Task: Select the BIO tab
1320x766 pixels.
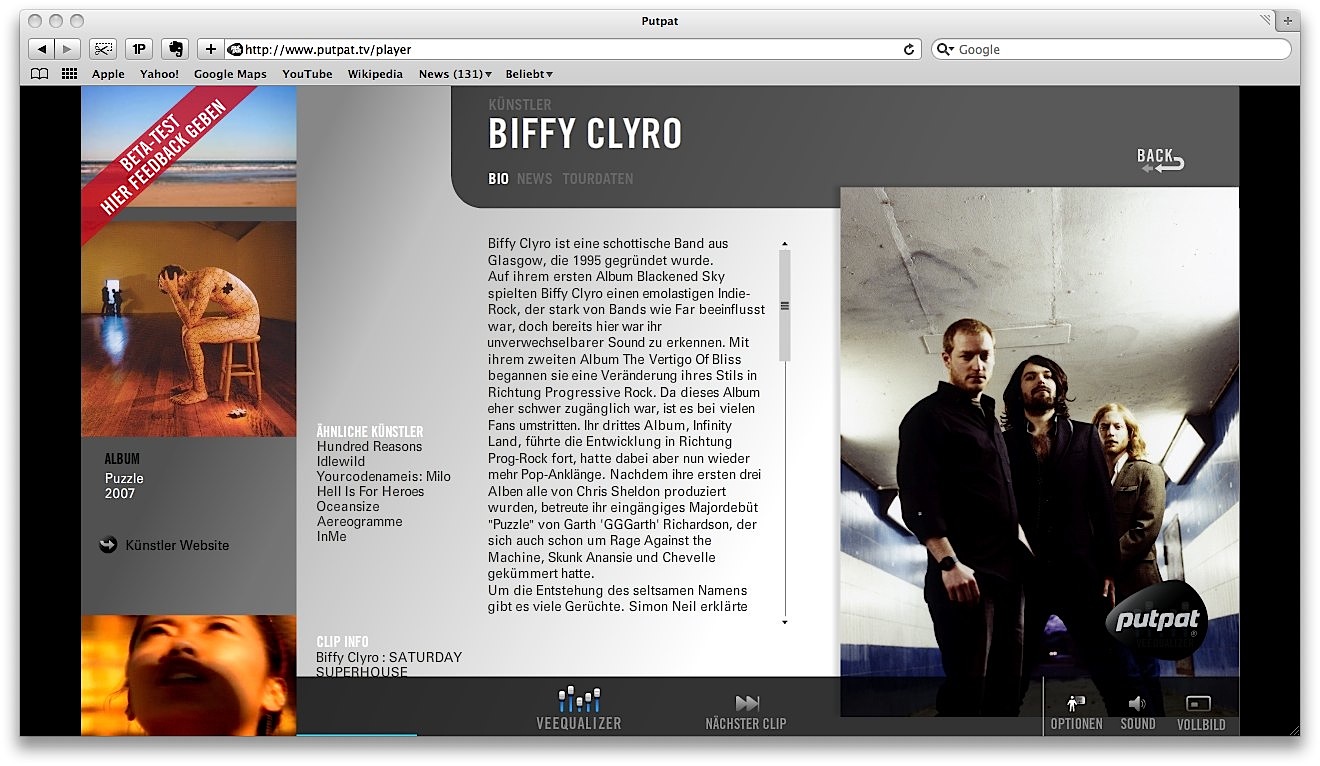Action: (x=498, y=179)
